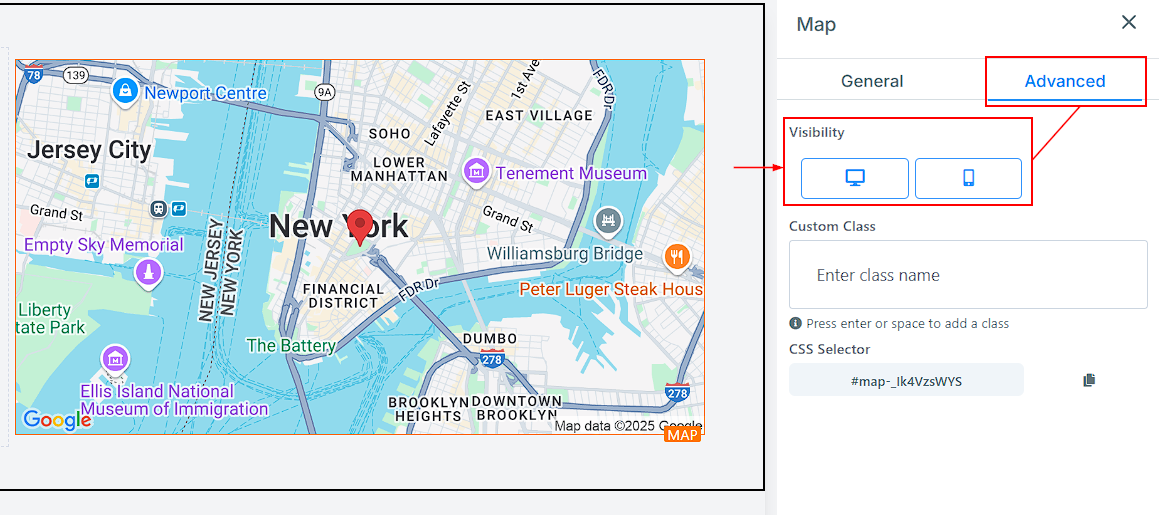Click the info icon beside press enter hint
Image resolution: width=1159 pixels, height=515 pixels.
point(796,324)
